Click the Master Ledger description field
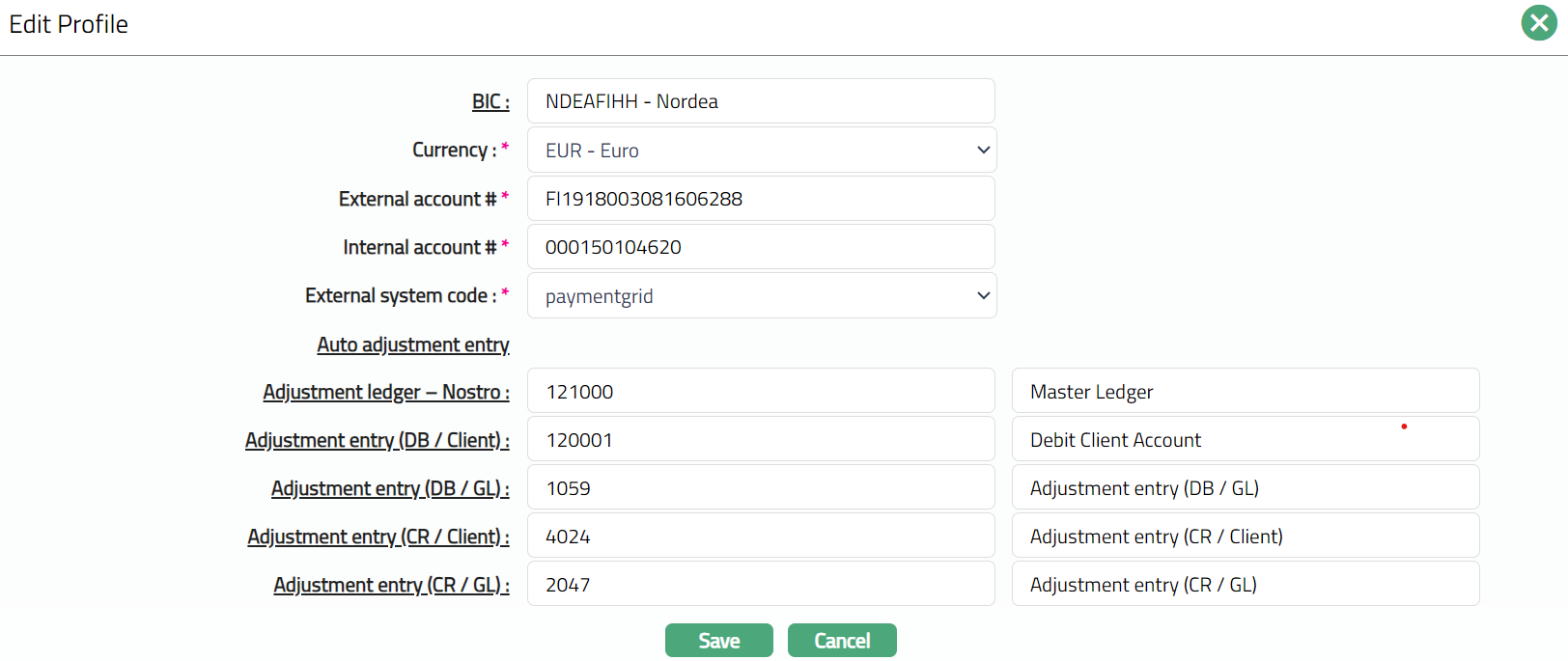Screen dimensions: 1568x661 (x=1245, y=392)
